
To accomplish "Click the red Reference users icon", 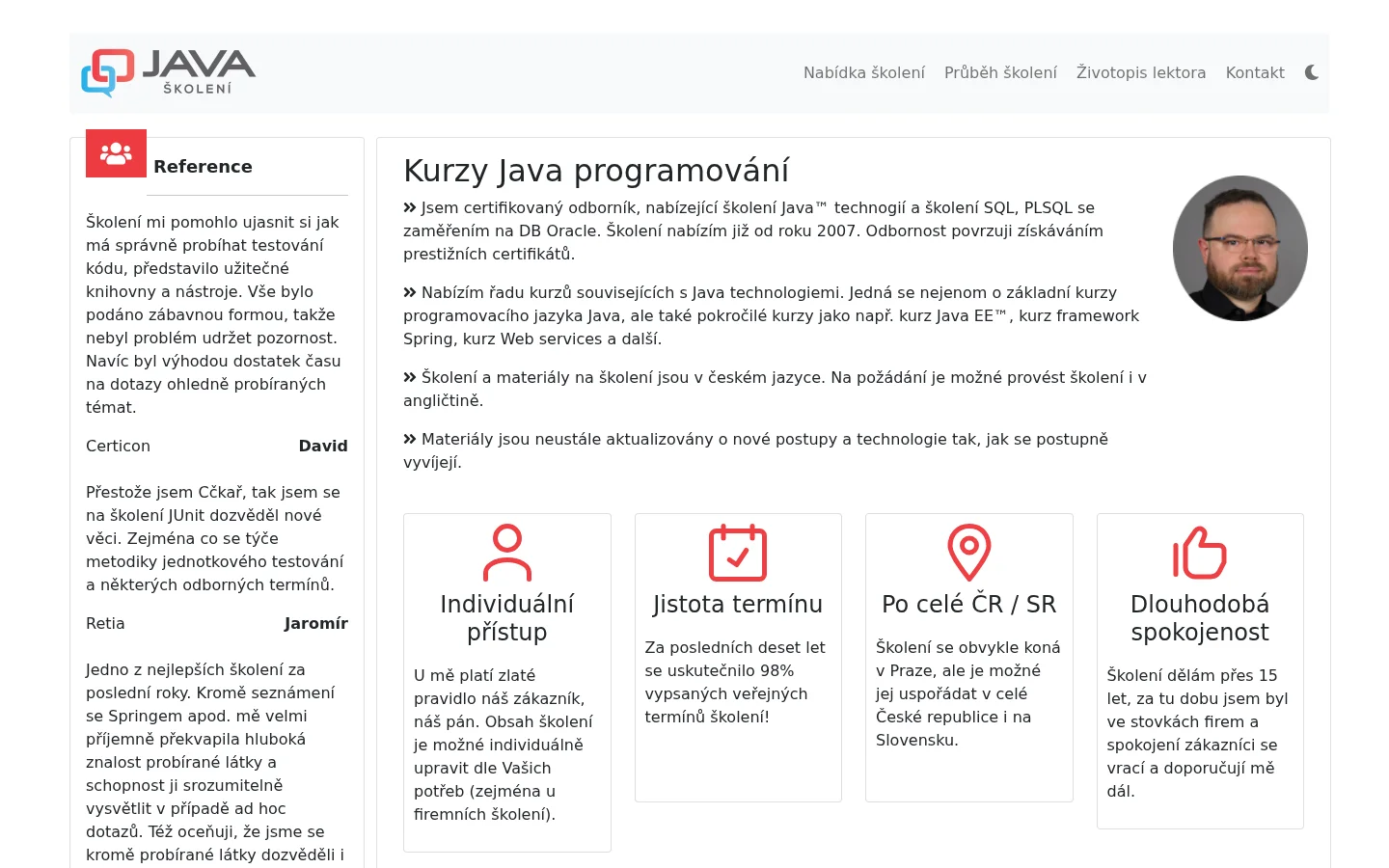I will pos(116,153).
